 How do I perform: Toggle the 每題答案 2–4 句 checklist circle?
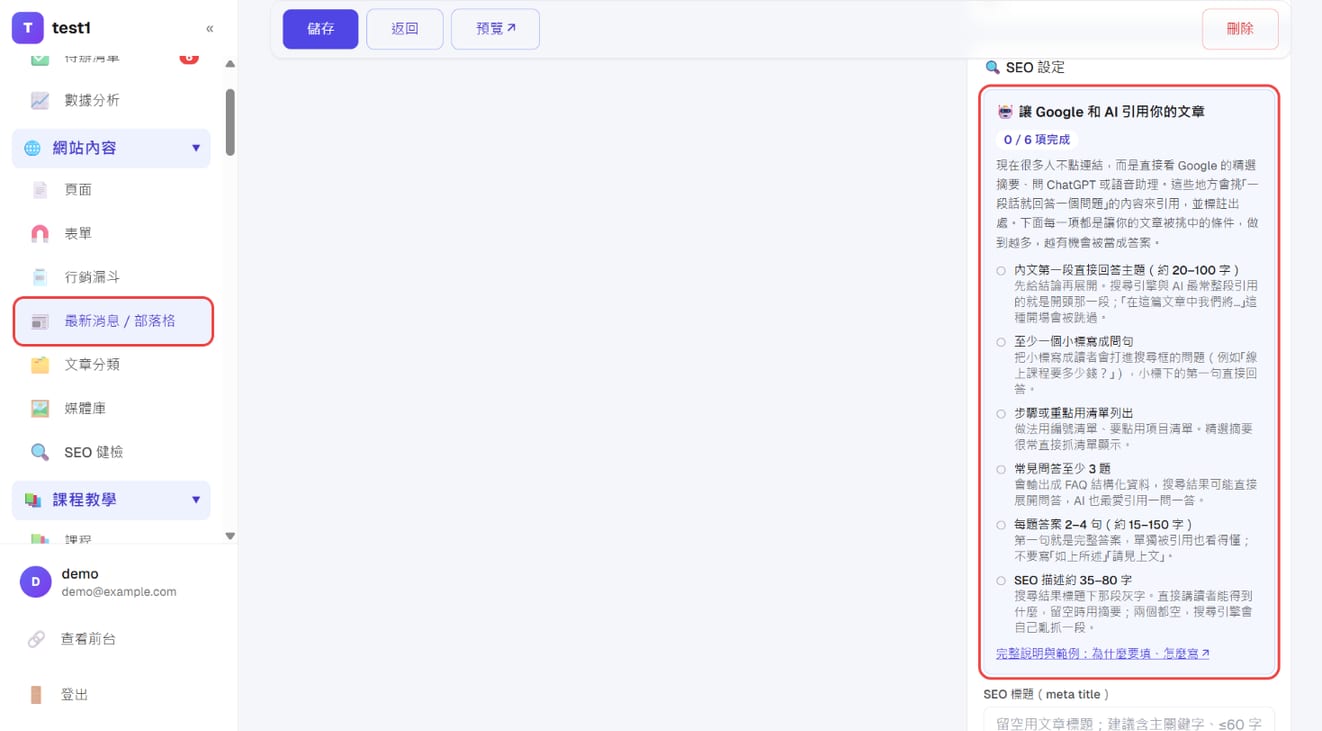(1001, 525)
